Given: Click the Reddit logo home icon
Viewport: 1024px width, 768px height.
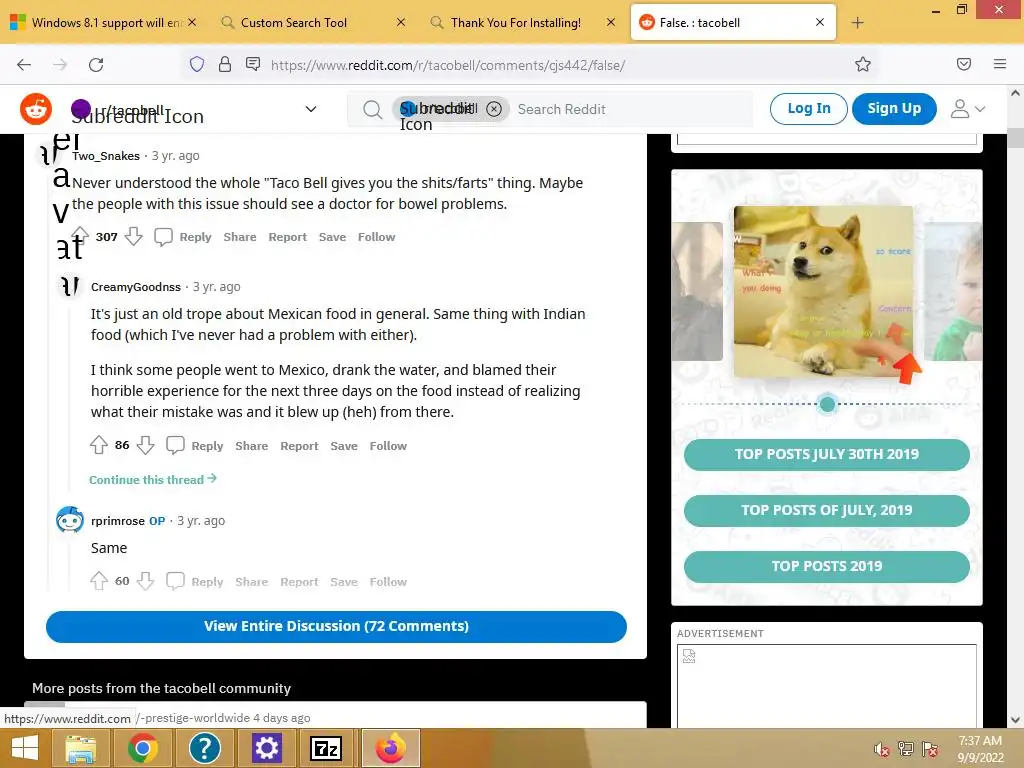Looking at the screenshot, I should [36, 109].
